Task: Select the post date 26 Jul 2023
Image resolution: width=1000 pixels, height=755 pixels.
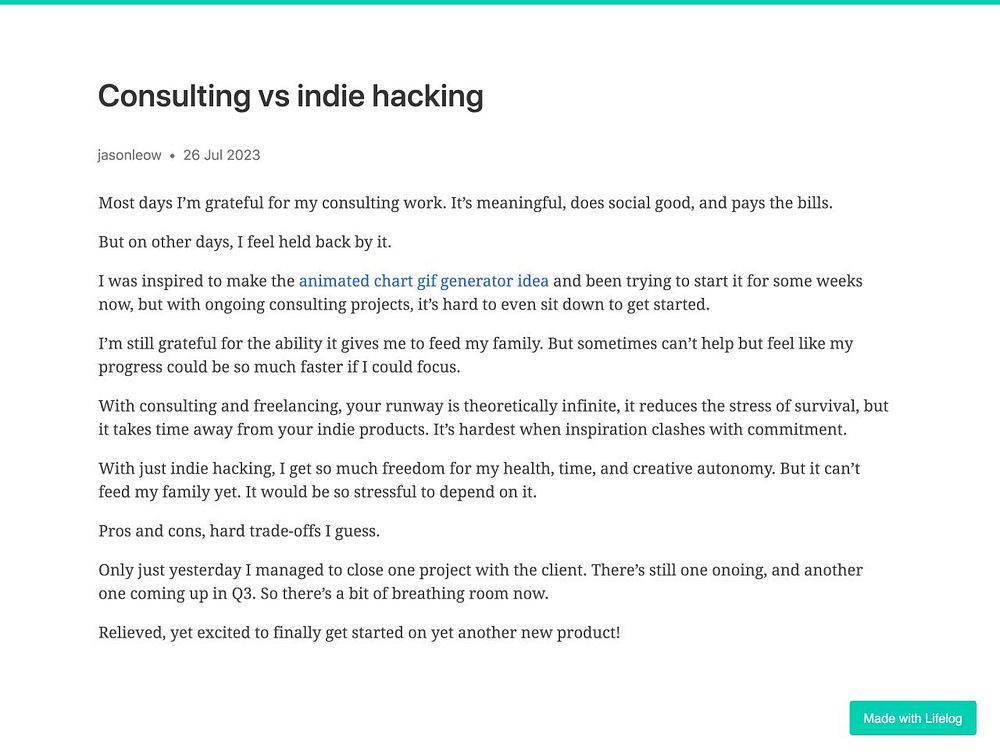Action: pyautogui.click(x=221, y=155)
